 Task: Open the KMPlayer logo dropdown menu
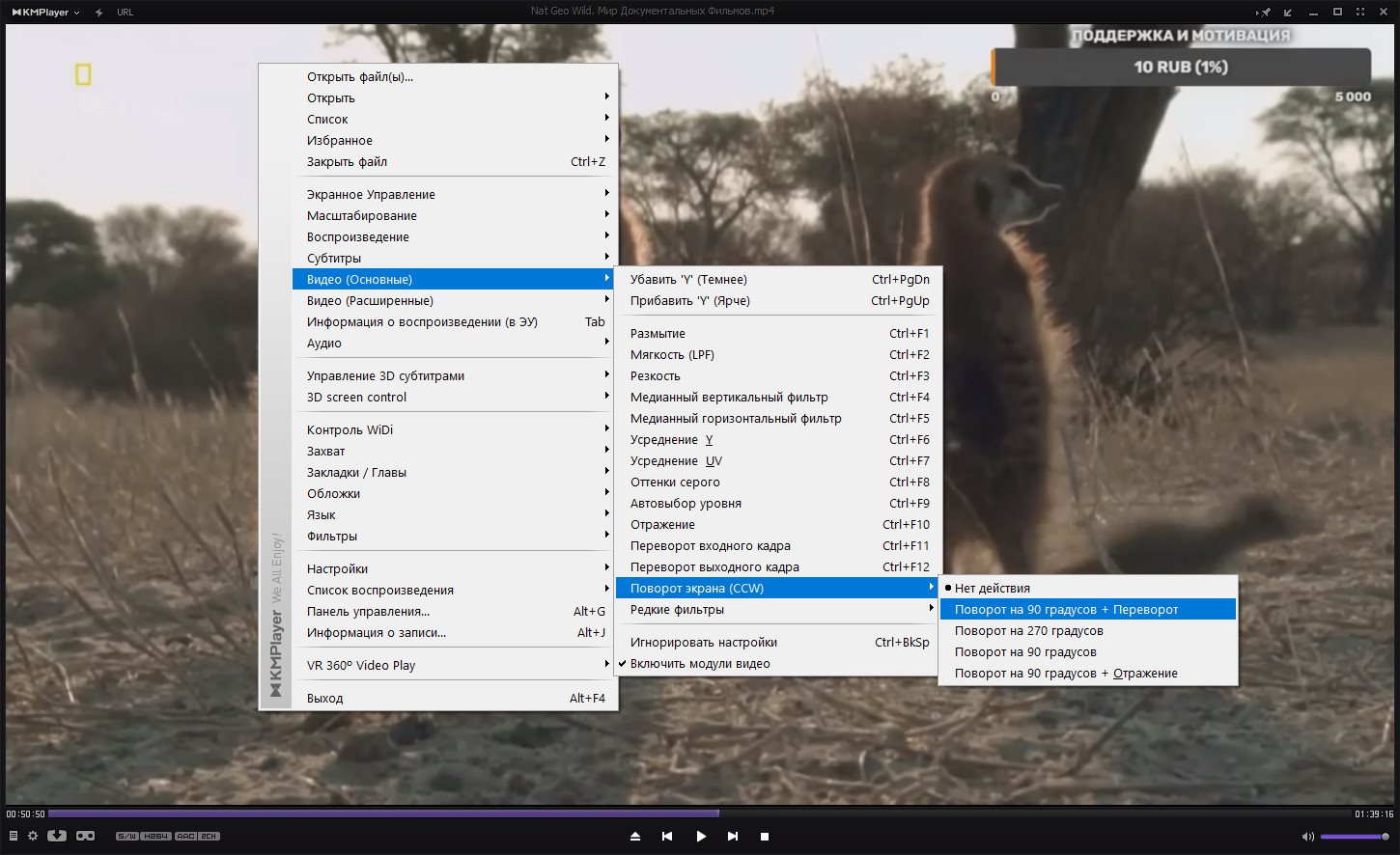(x=44, y=13)
